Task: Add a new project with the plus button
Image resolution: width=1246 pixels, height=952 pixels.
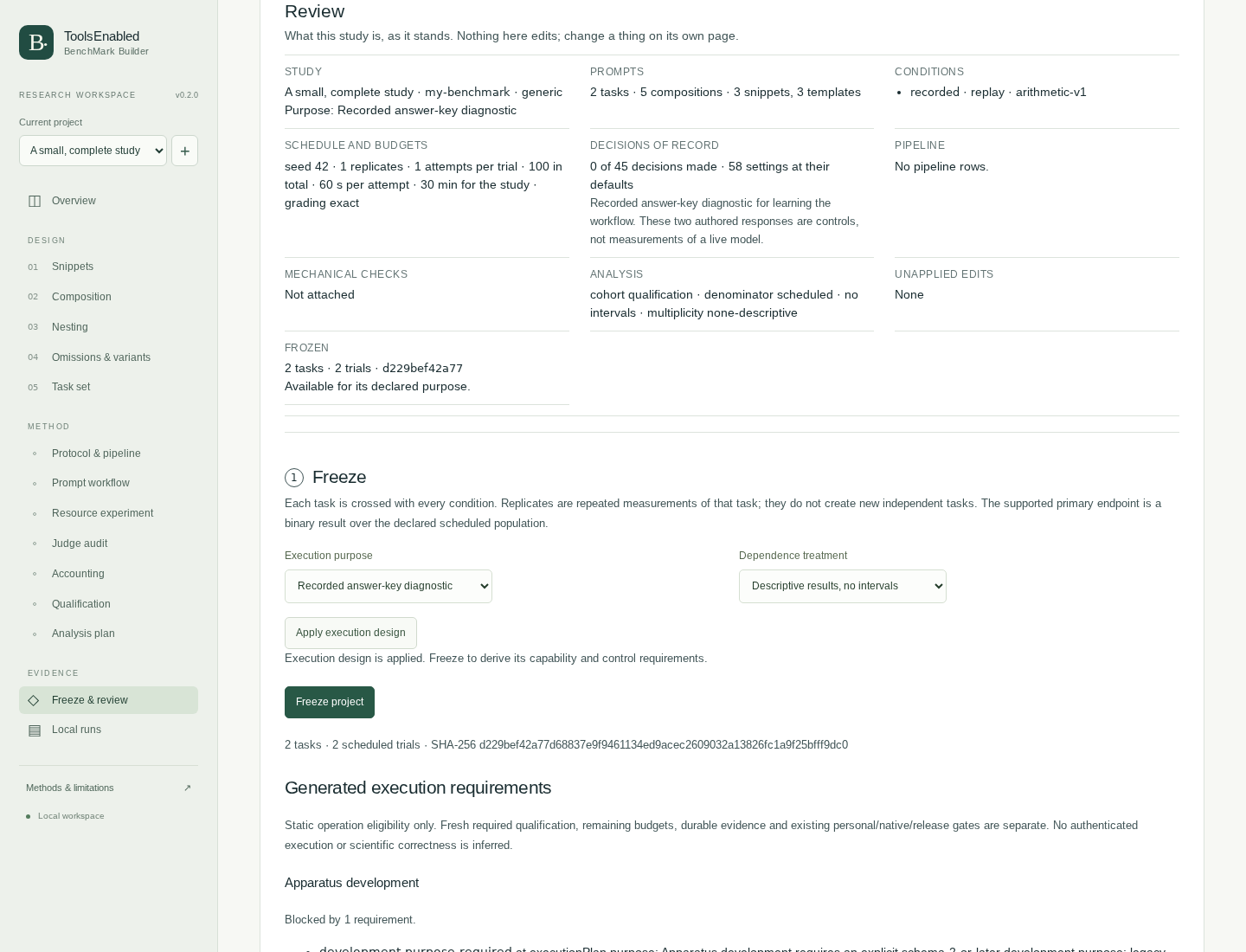Action: point(184,151)
